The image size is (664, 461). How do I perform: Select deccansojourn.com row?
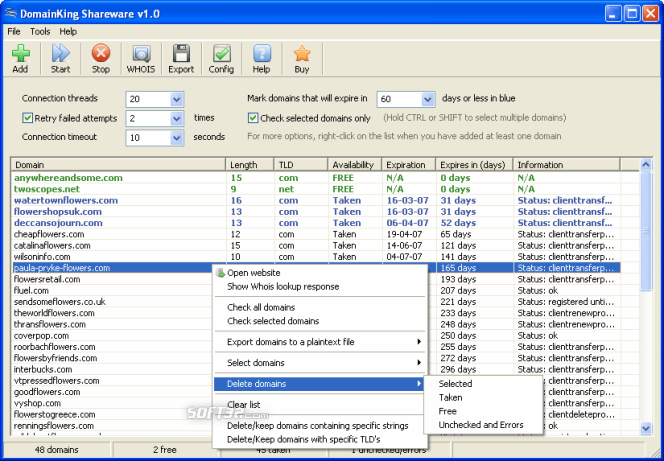316,223
